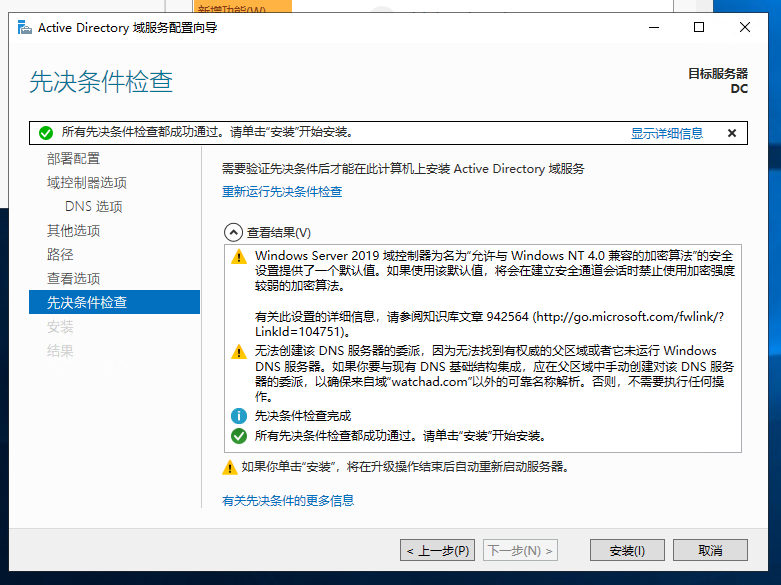Select 域控制器选项 in the sidebar

coord(87,183)
